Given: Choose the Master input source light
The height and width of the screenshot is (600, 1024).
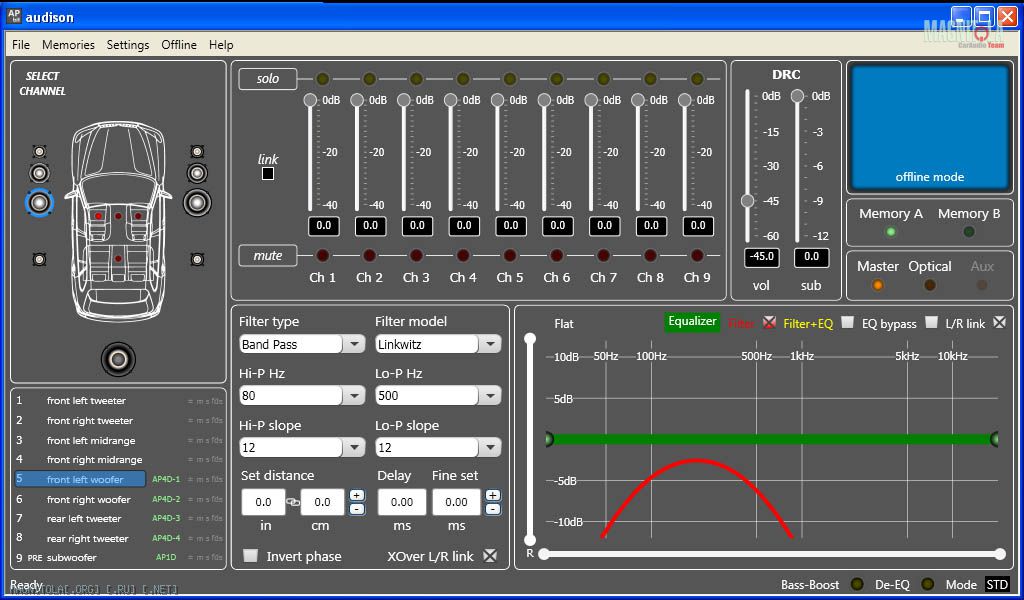Looking at the screenshot, I should point(878,285).
